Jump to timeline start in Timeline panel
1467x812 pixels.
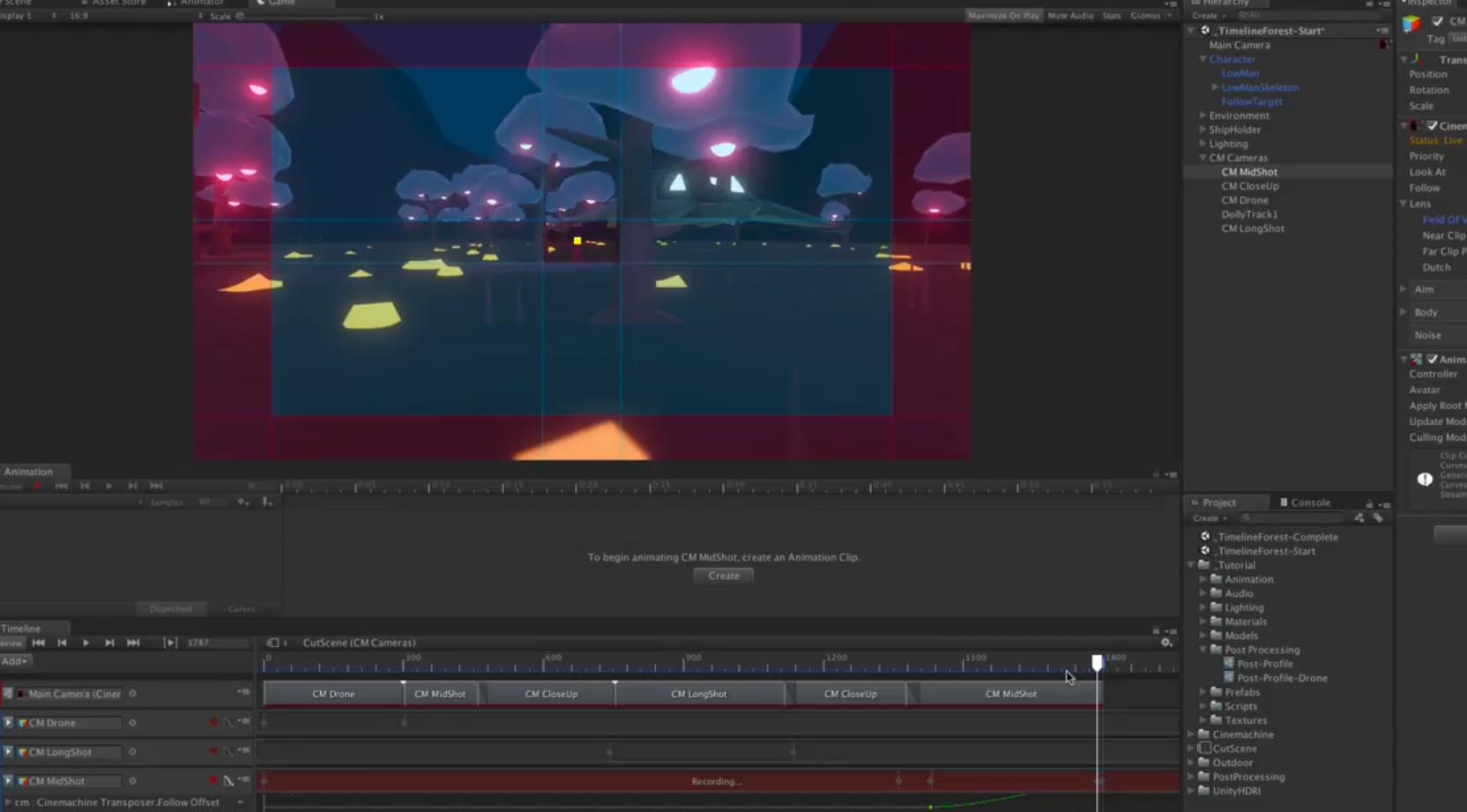click(x=39, y=643)
